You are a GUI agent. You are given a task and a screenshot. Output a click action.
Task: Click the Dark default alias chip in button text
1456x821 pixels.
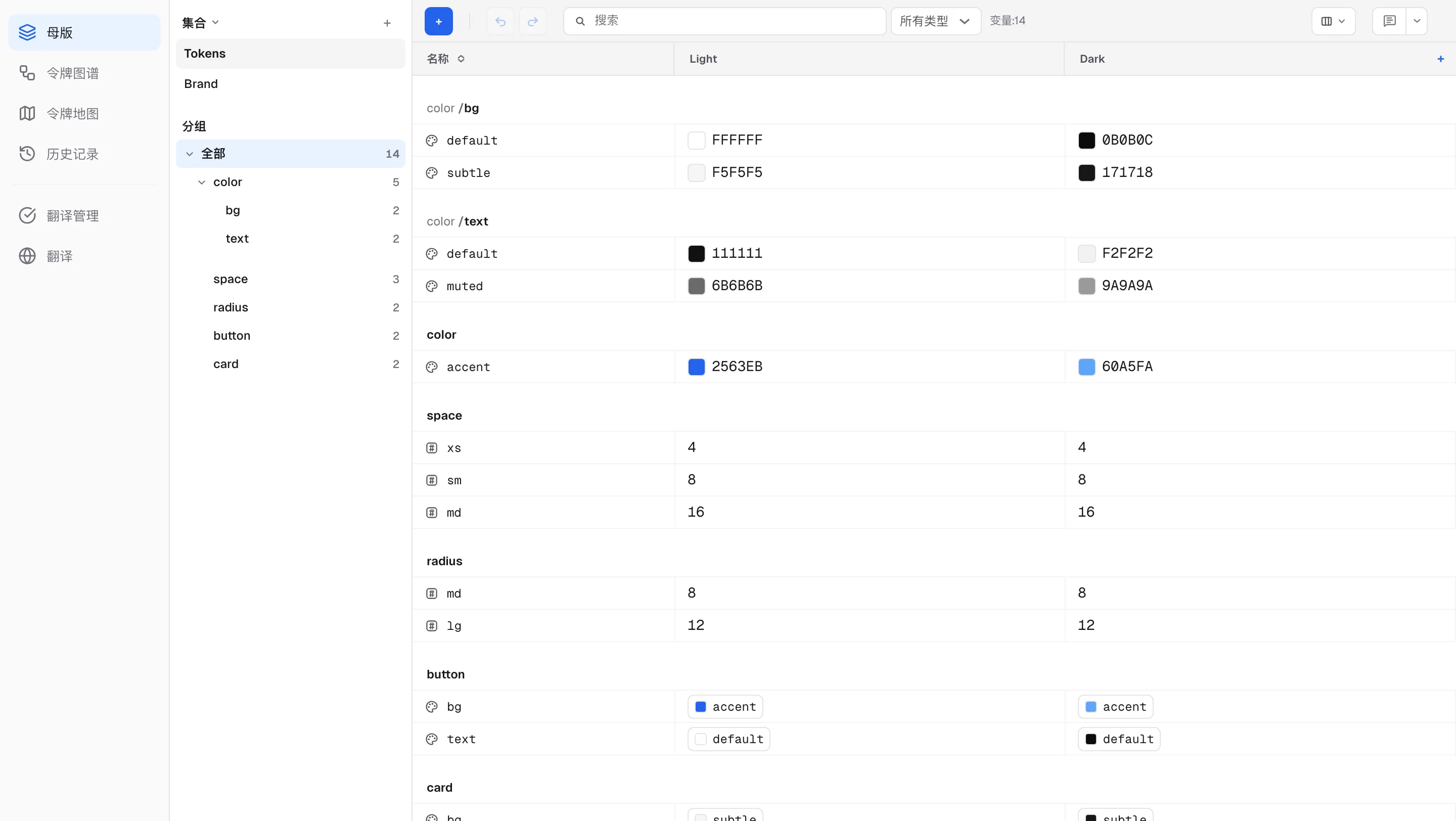coord(1119,739)
